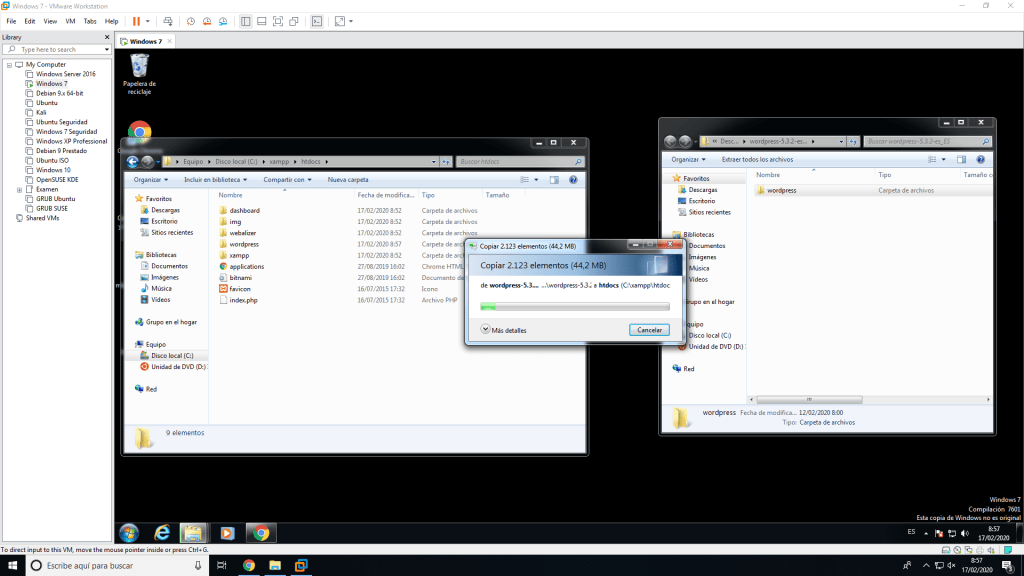Open the Organizar dropdown in htdocs window
This screenshot has height=576, width=1024.
click(x=150, y=180)
